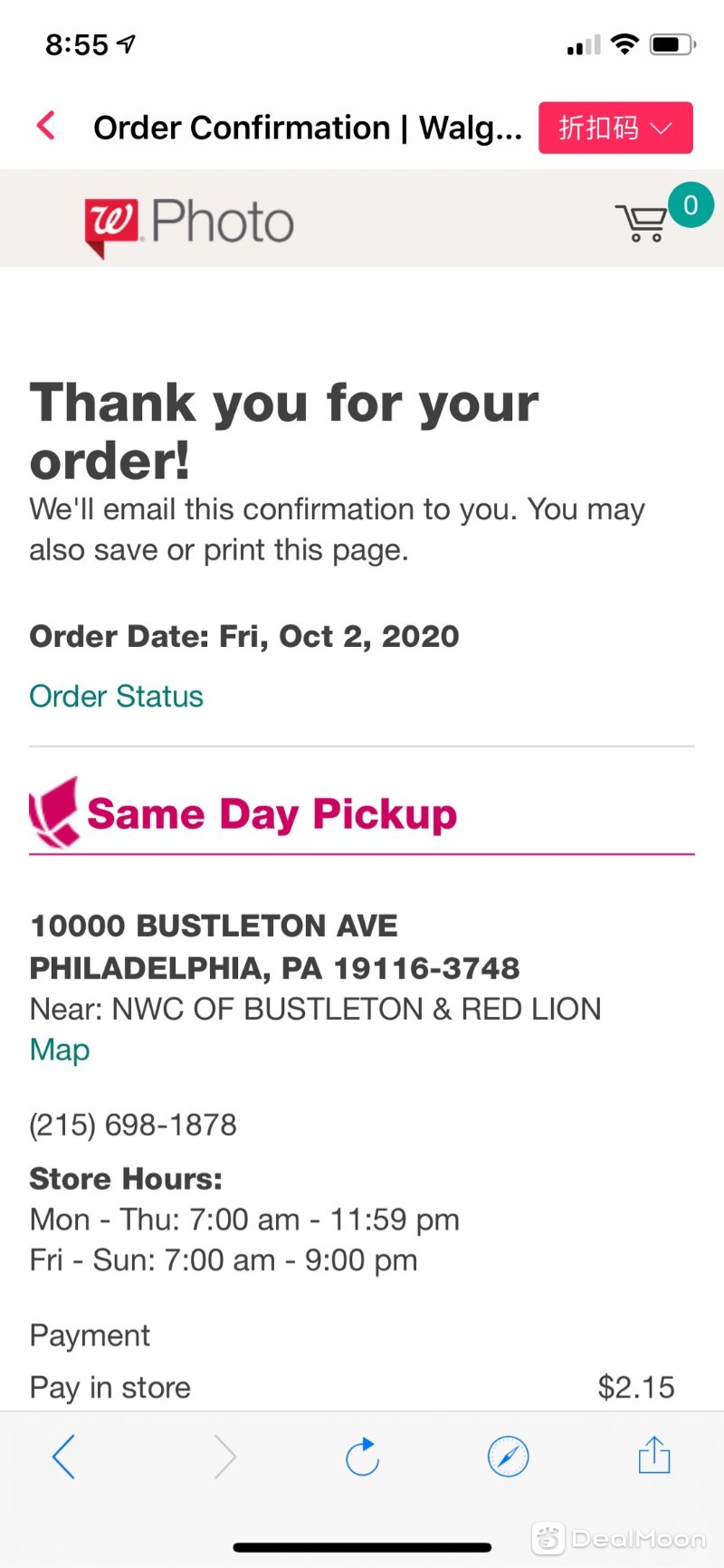Tap the browser forward arrow
724x1568 pixels.
(x=225, y=1457)
